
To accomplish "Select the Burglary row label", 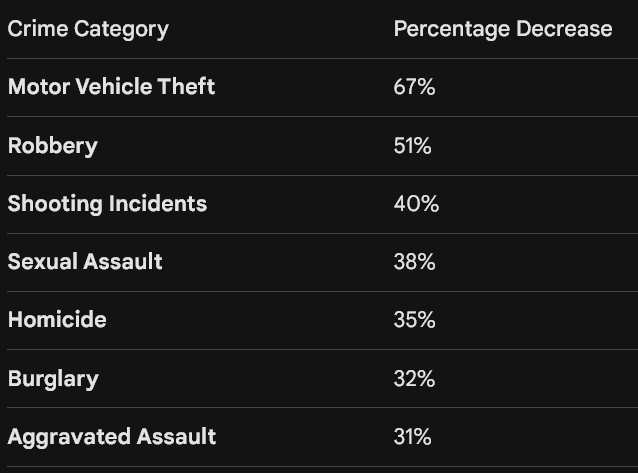I will (x=53, y=379).
